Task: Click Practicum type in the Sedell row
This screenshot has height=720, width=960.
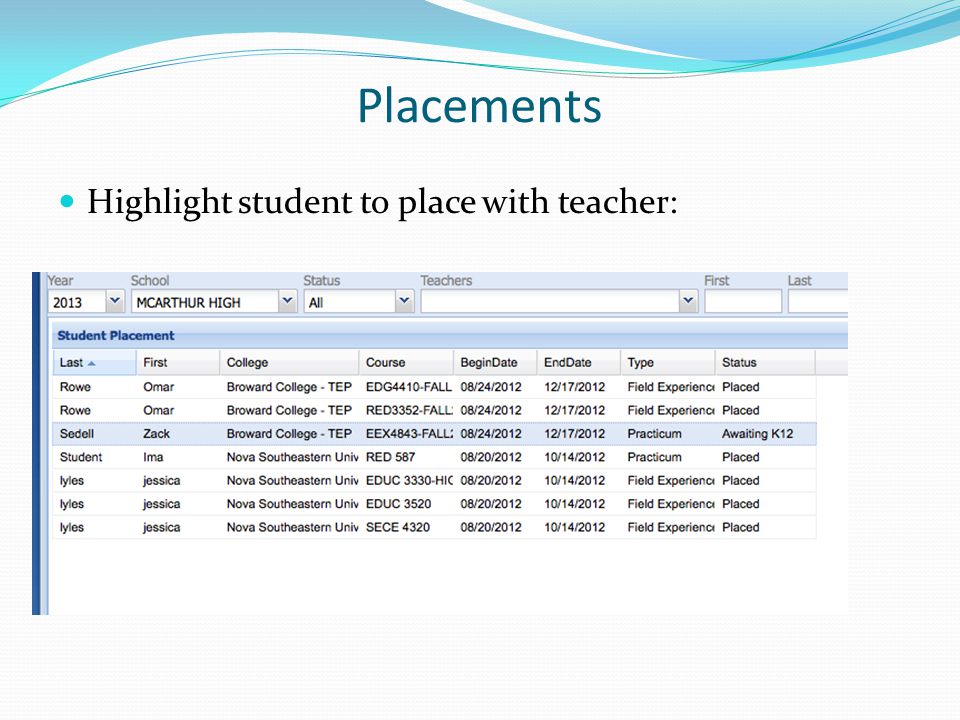Action: 654,433
